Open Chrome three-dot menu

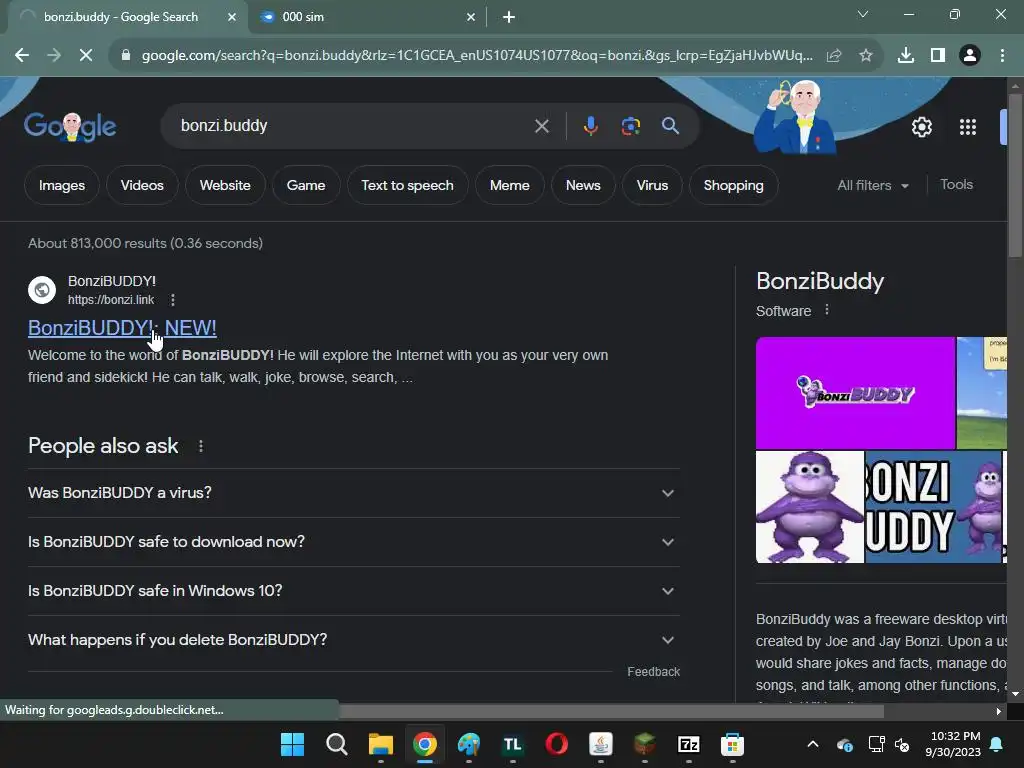tap(1002, 56)
